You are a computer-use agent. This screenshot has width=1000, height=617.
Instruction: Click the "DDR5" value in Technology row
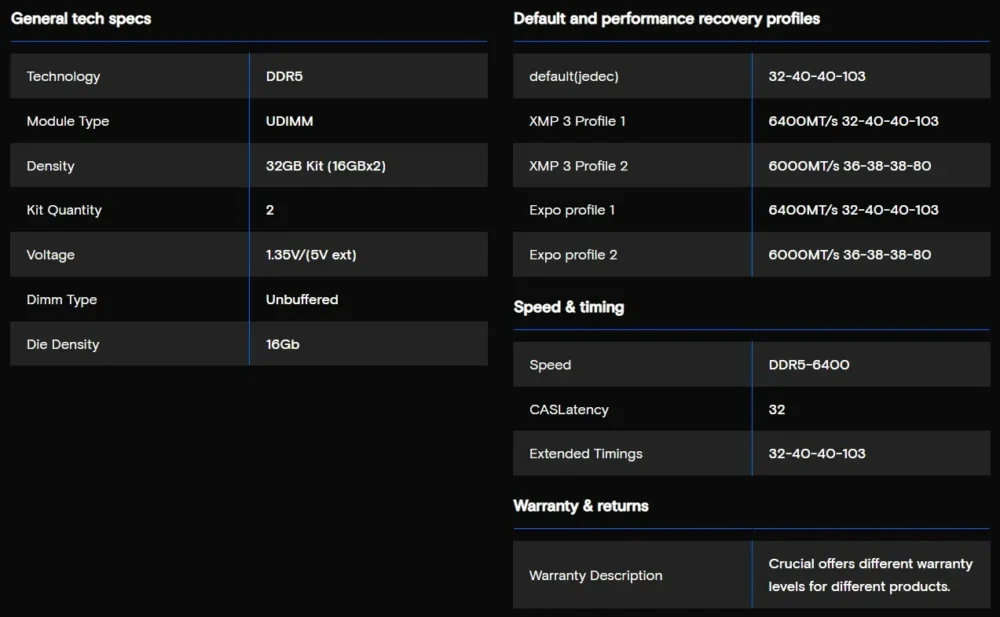coord(284,76)
